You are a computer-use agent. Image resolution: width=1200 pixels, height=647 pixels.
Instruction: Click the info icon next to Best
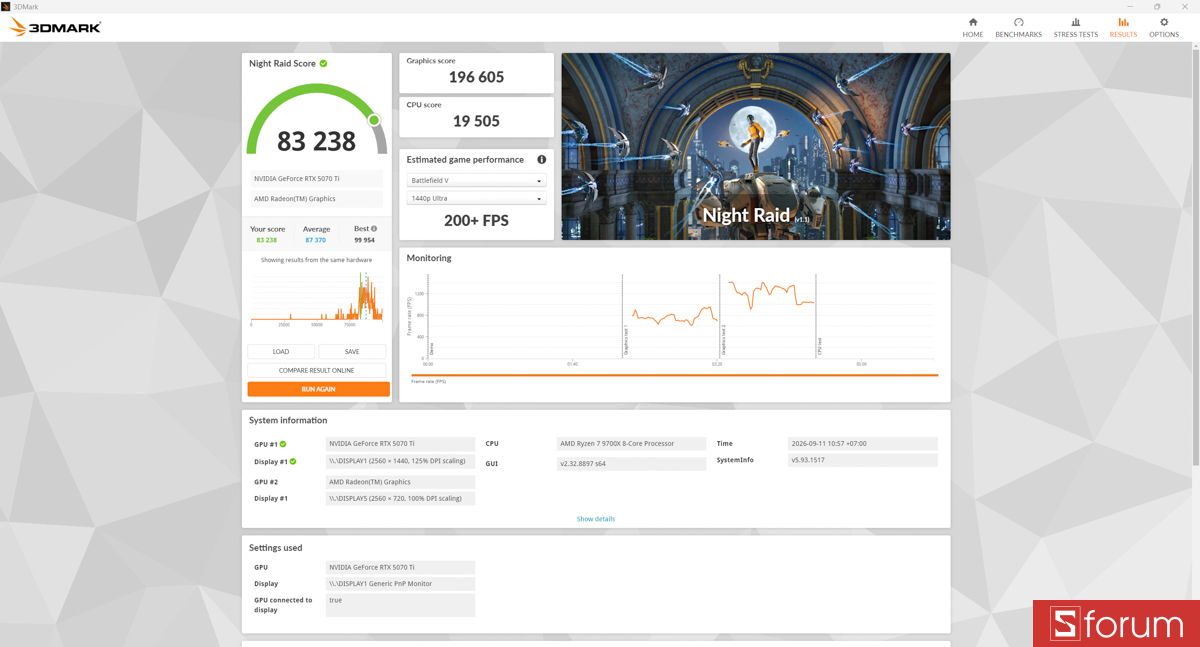(x=374, y=229)
